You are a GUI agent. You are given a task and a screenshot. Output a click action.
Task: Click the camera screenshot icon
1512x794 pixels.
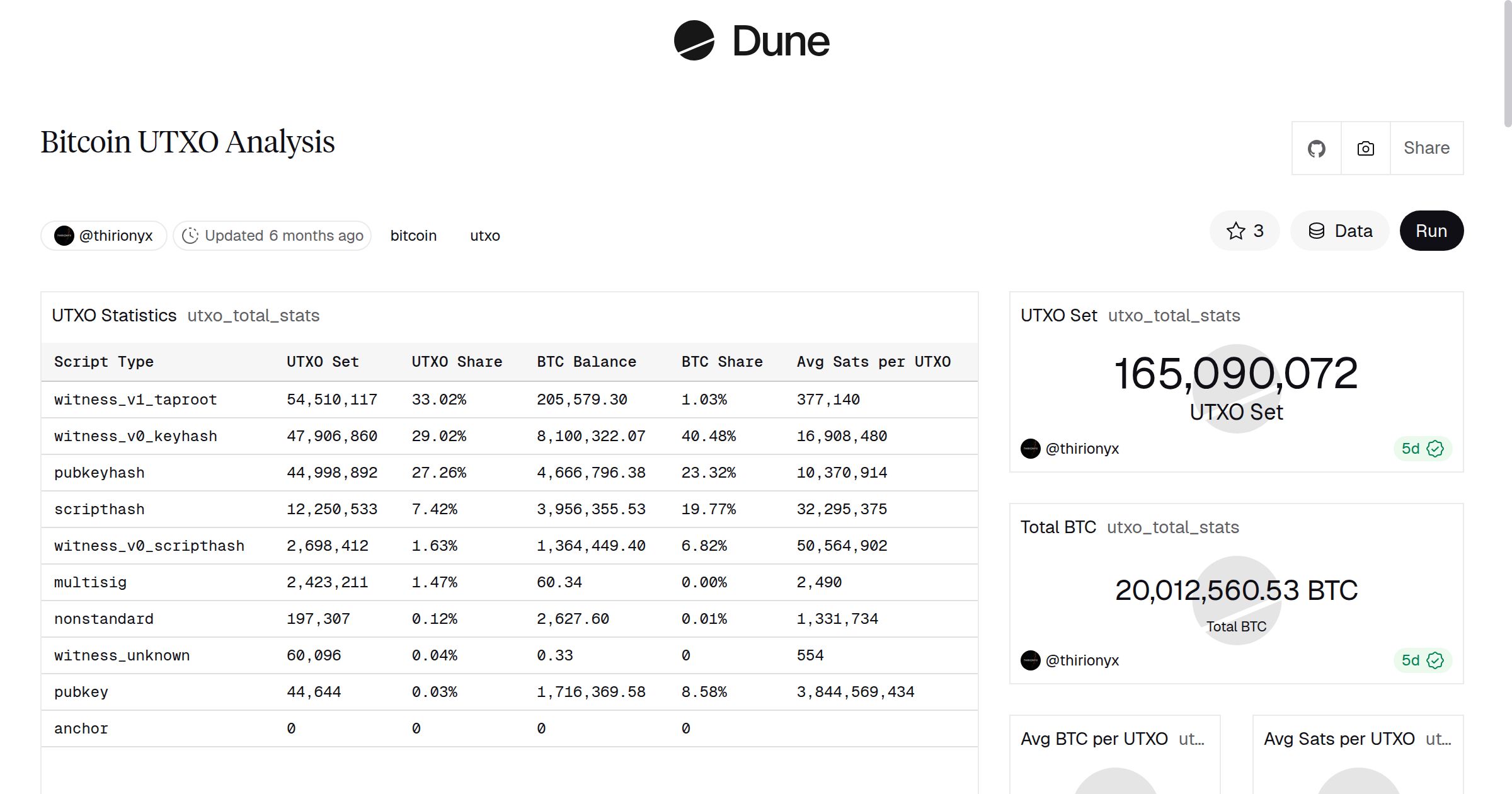[1365, 147]
